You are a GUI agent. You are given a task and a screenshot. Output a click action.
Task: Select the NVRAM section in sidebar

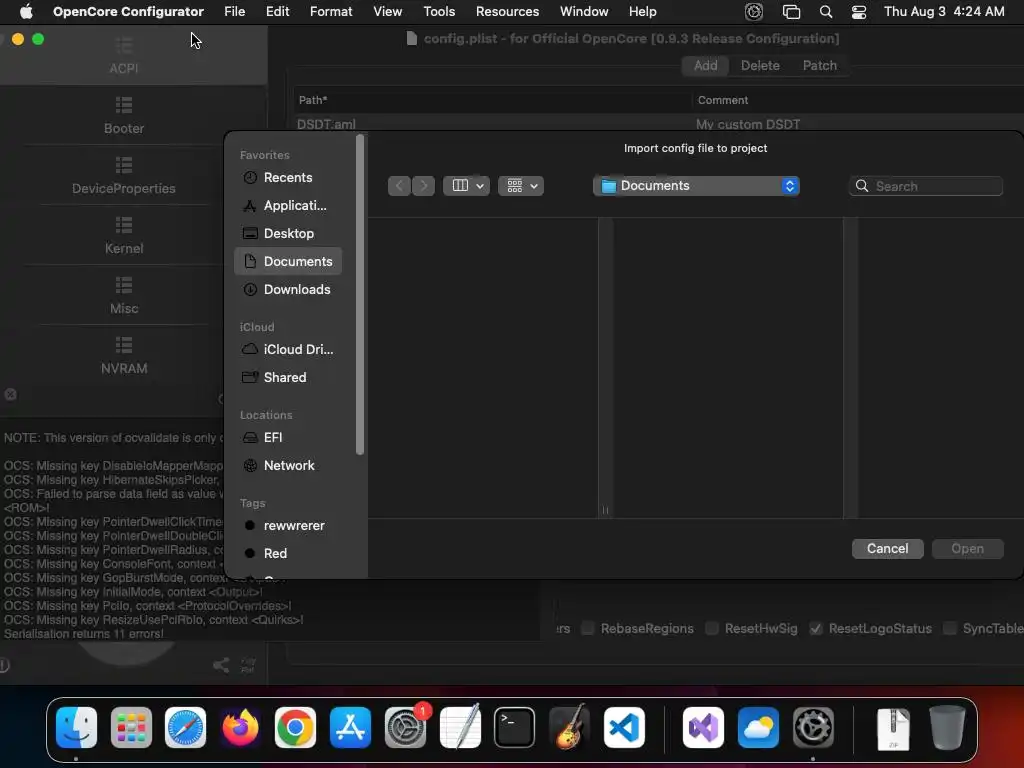click(123, 355)
